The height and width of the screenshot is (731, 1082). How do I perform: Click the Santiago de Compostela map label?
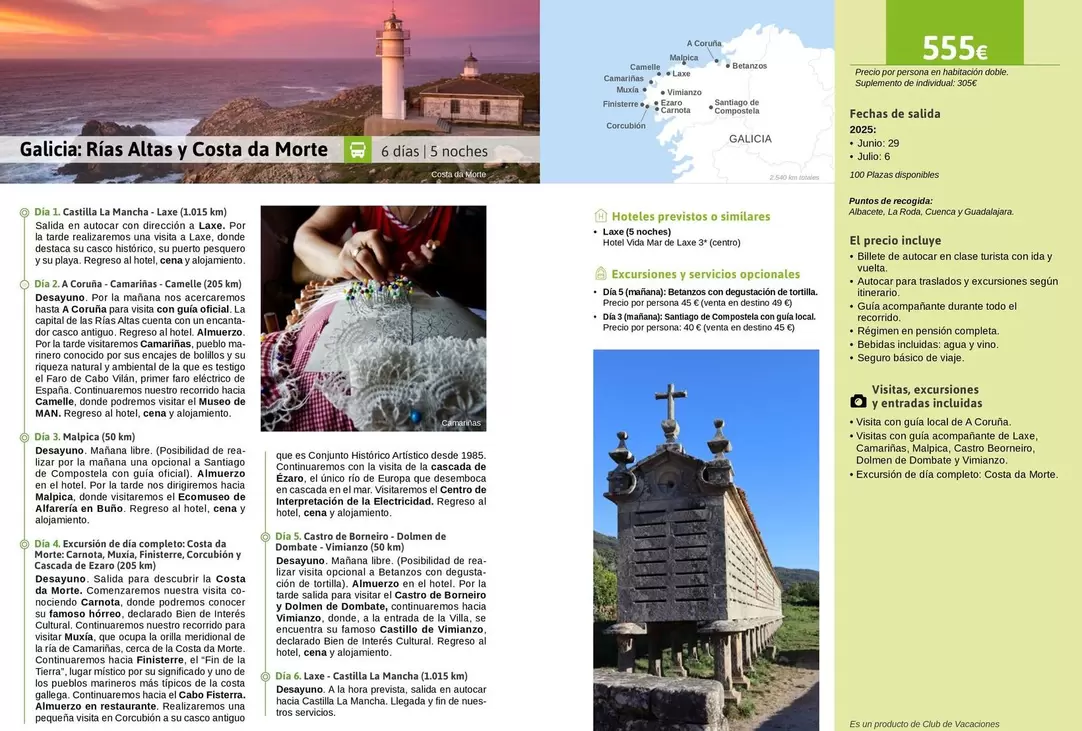pos(736,106)
